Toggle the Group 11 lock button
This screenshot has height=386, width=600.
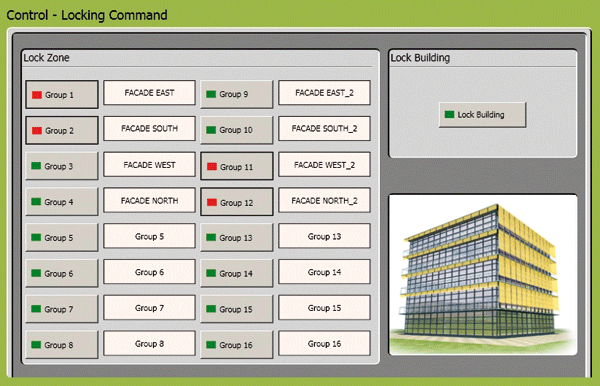237,166
